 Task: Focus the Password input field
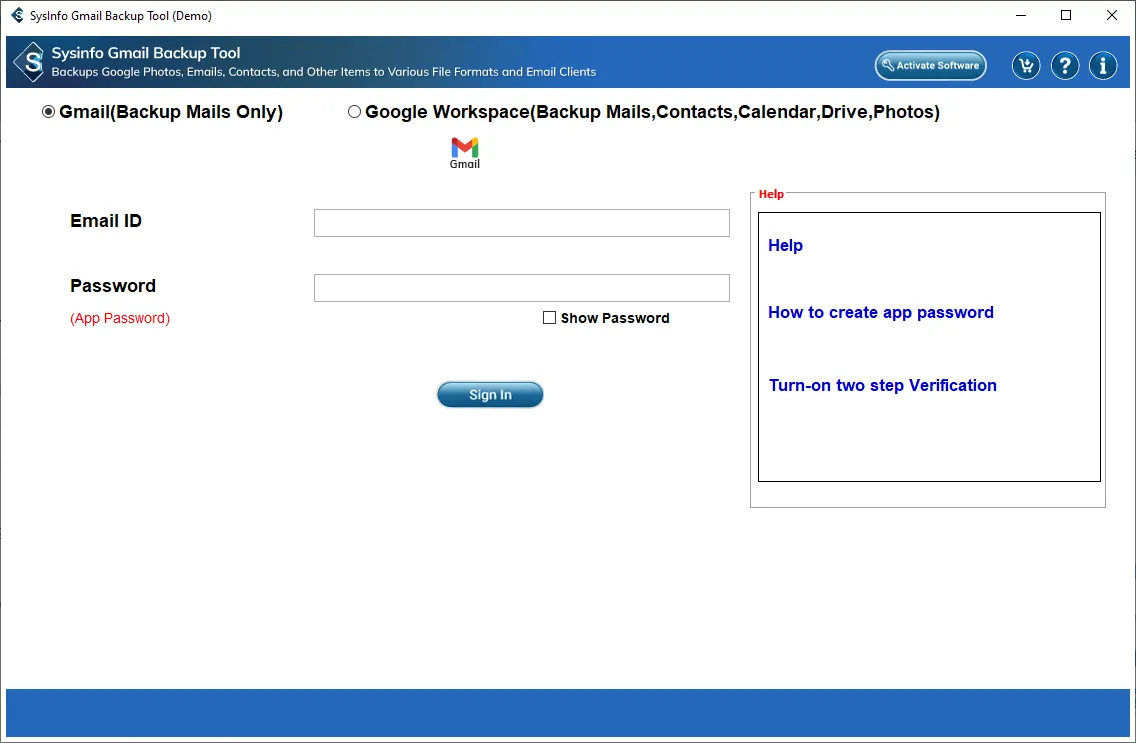pyautogui.click(x=522, y=288)
